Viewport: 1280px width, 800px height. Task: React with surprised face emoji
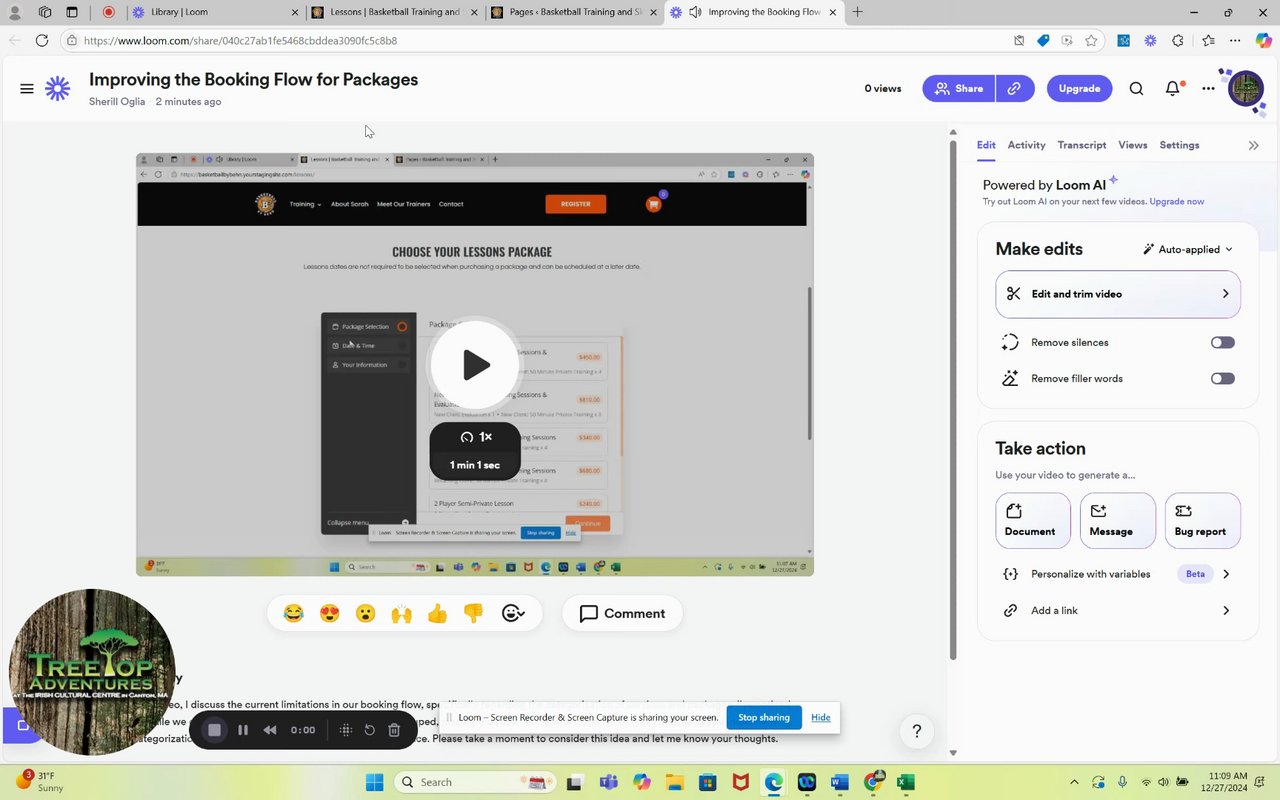coord(365,613)
